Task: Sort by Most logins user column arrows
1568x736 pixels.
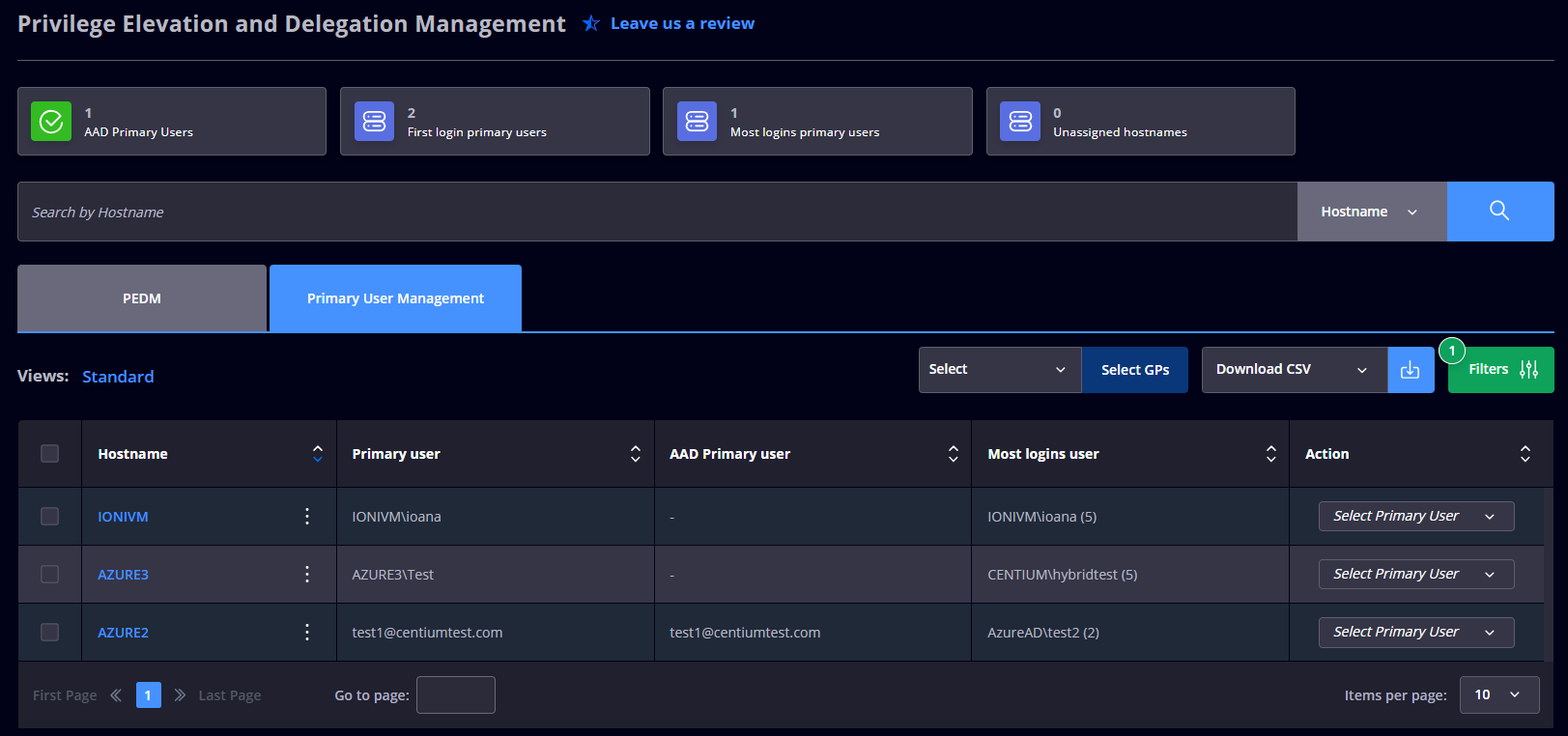Action: 1271,454
